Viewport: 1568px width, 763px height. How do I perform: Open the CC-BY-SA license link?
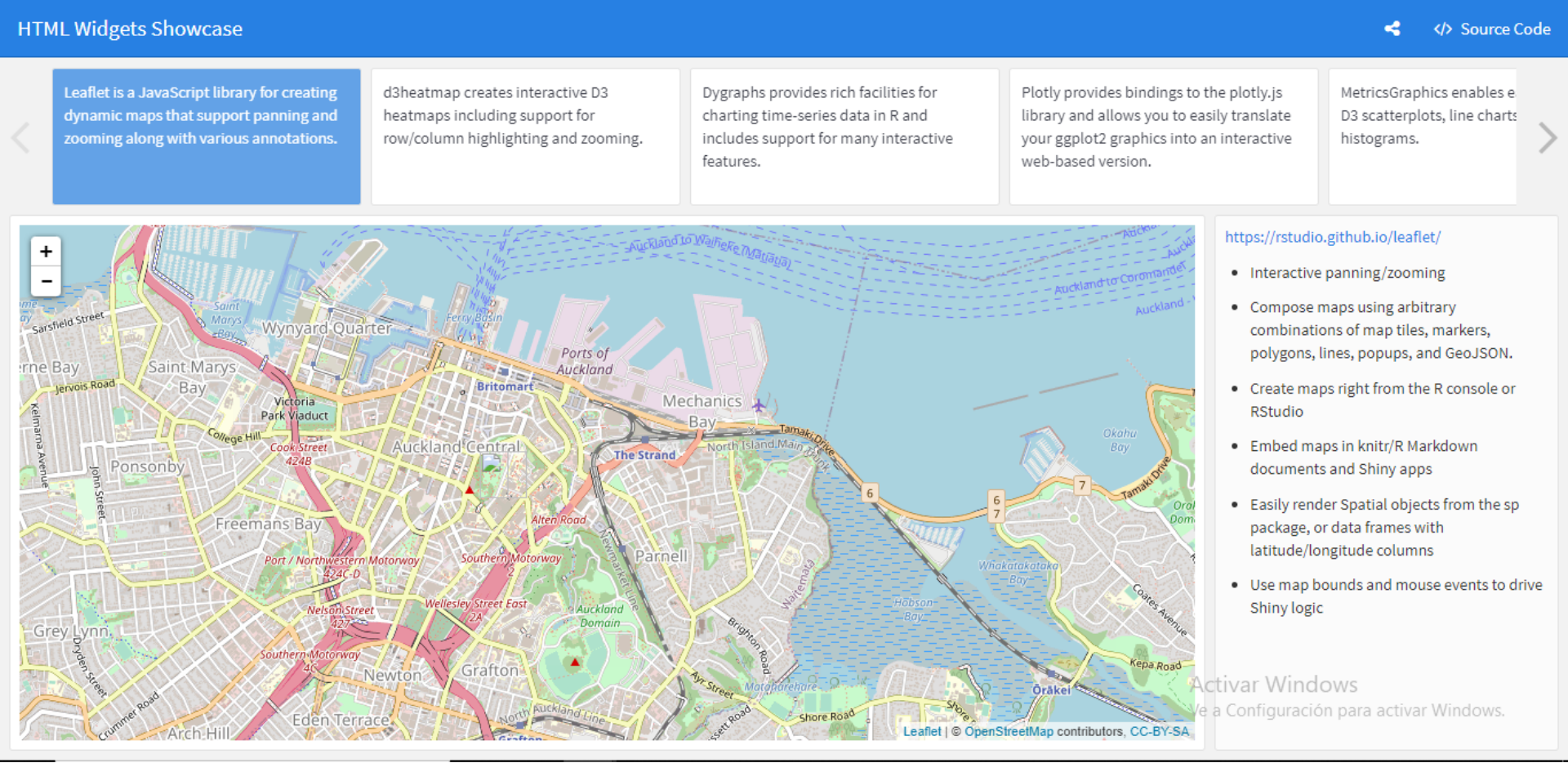[1159, 731]
